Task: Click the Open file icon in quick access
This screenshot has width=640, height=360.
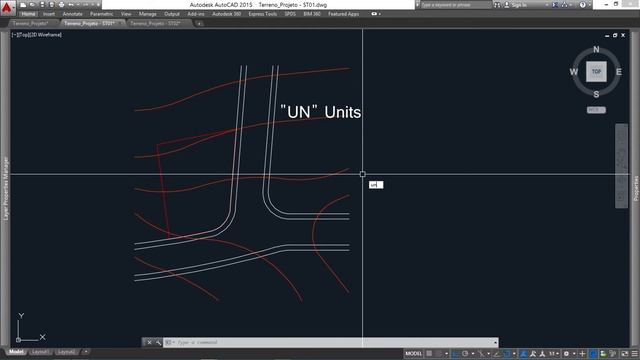Action: tap(32, 5)
